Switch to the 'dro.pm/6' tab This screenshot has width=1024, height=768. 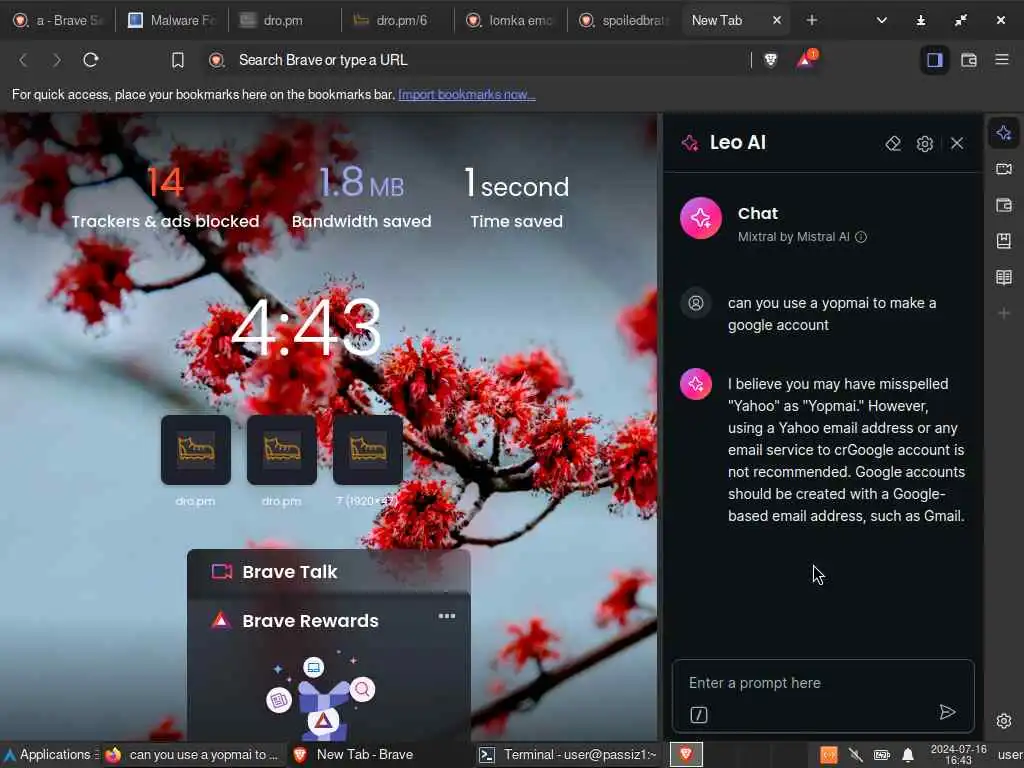click(x=398, y=20)
